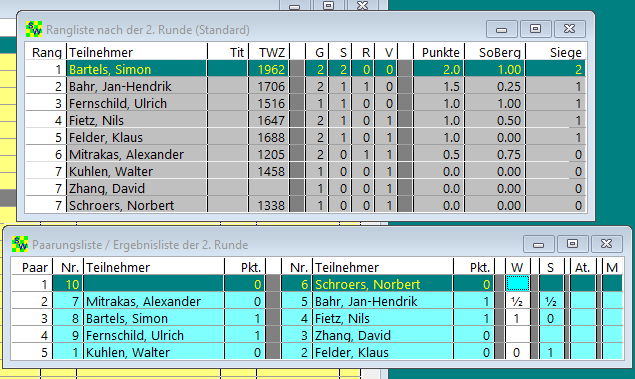Select Kuhlen, Walter in the pairing list

[x=128, y=353]
